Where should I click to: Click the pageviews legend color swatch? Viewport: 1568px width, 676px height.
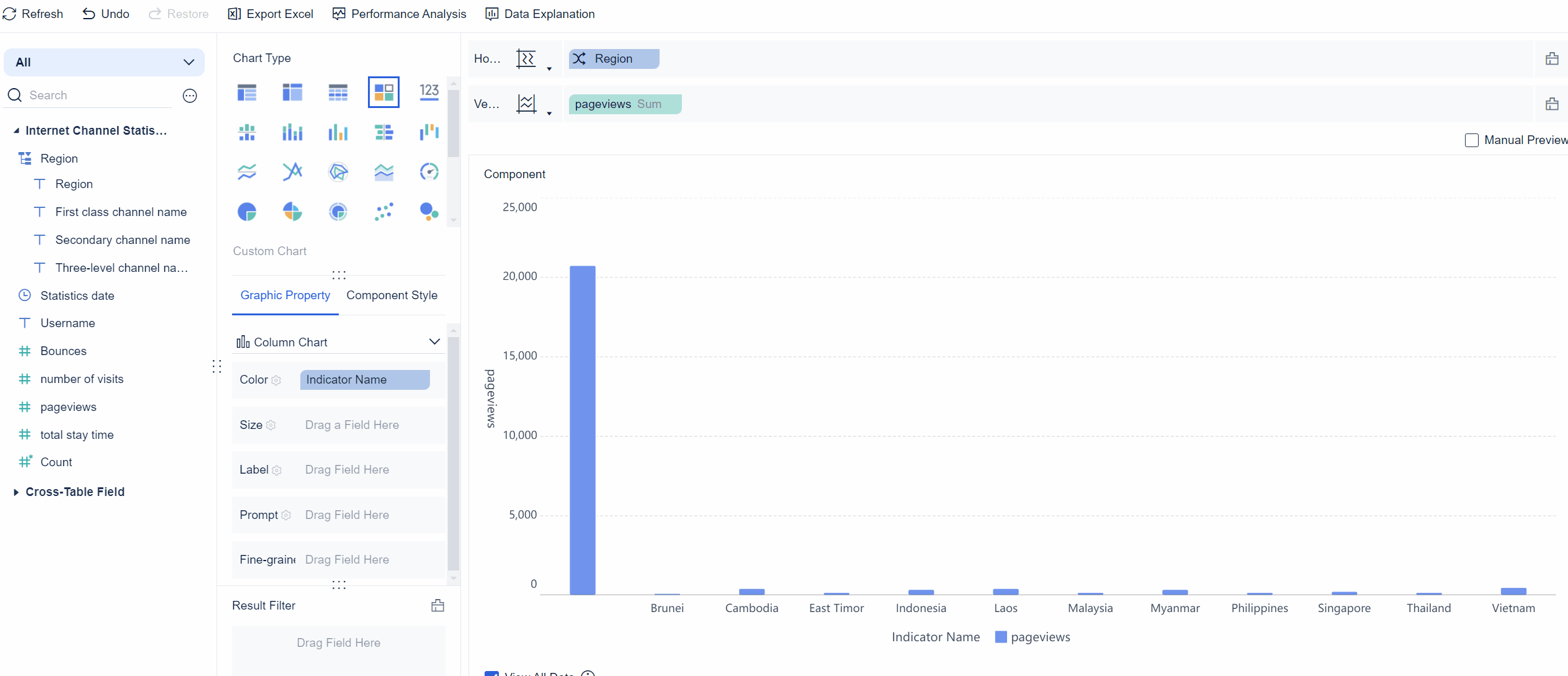pos(1000,637)
